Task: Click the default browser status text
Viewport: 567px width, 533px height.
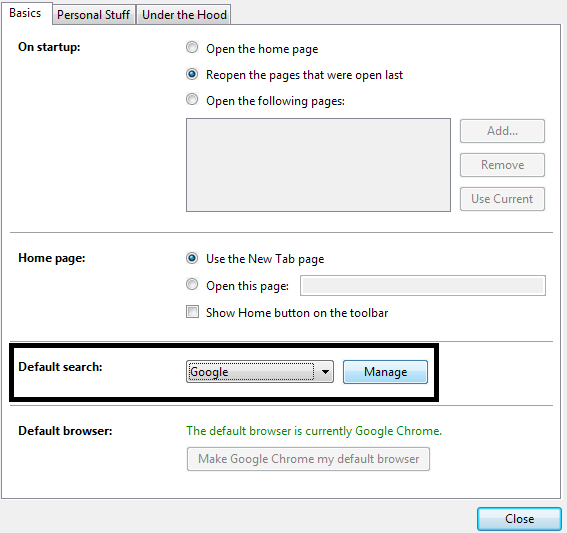Action: [x=314, y=431]
